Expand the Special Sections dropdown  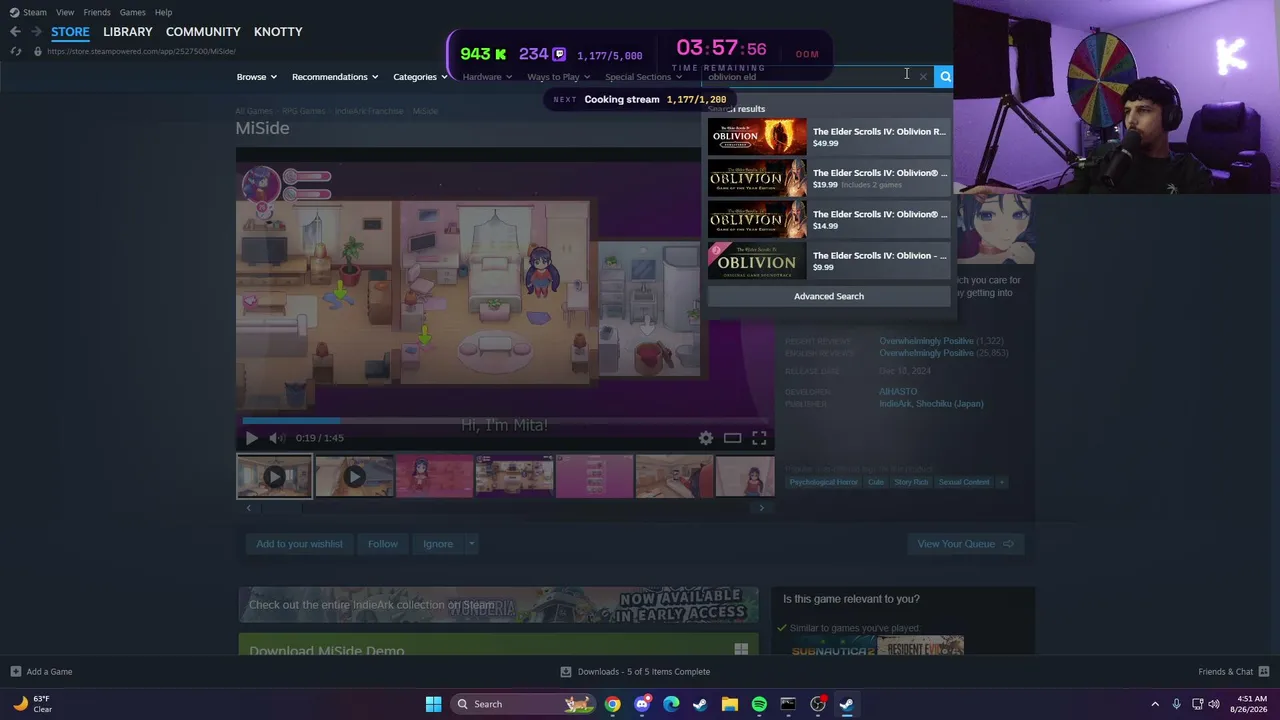643,77
